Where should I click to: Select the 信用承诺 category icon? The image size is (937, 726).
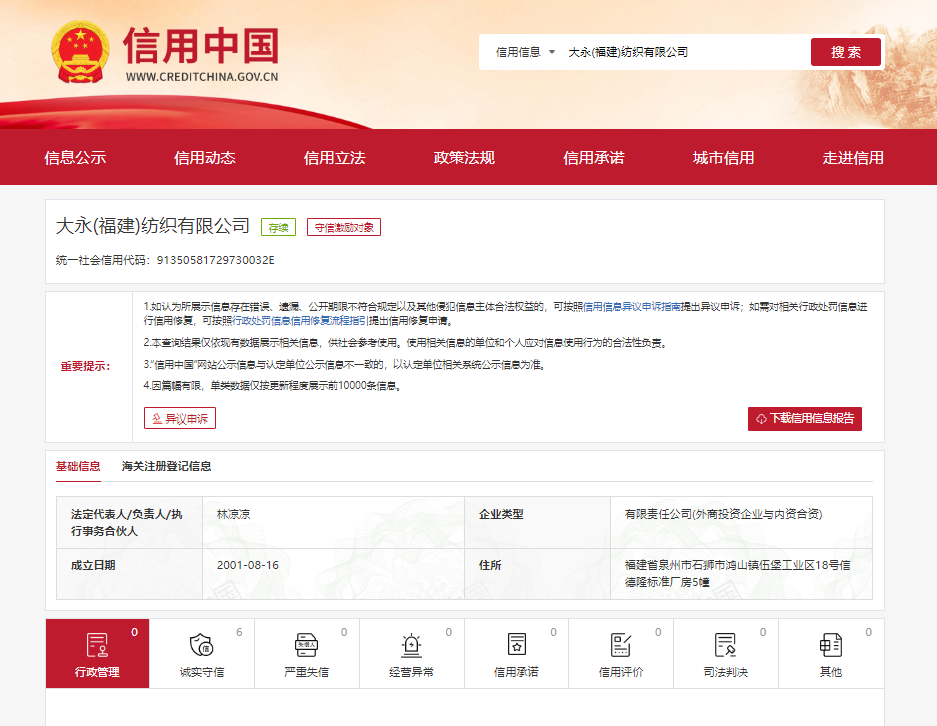[x=516, y=645]
